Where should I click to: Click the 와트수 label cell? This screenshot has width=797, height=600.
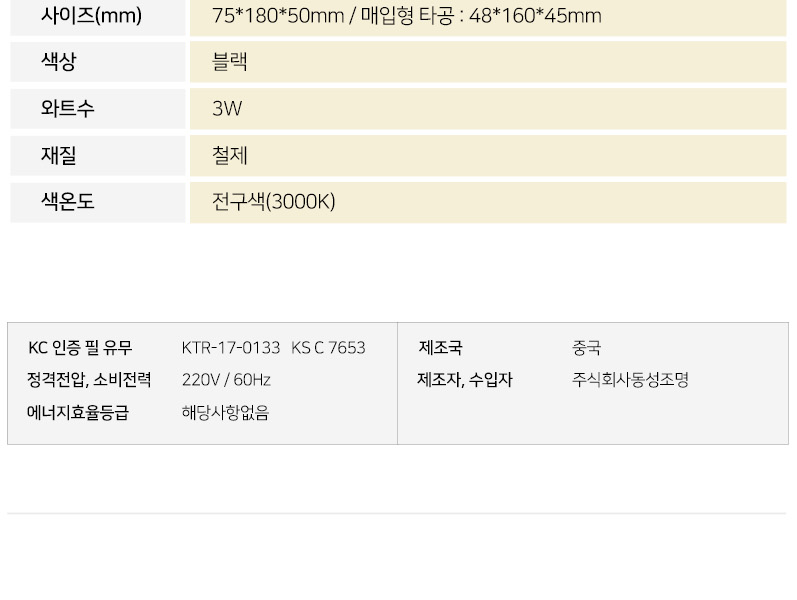(x=98, y=109)
